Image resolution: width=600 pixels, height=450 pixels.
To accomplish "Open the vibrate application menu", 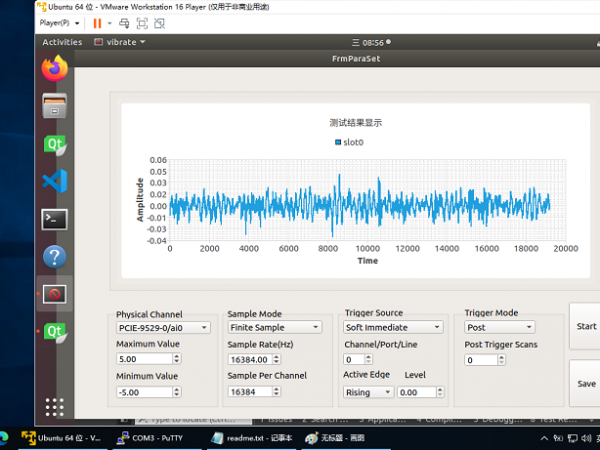I will point(119,42).
